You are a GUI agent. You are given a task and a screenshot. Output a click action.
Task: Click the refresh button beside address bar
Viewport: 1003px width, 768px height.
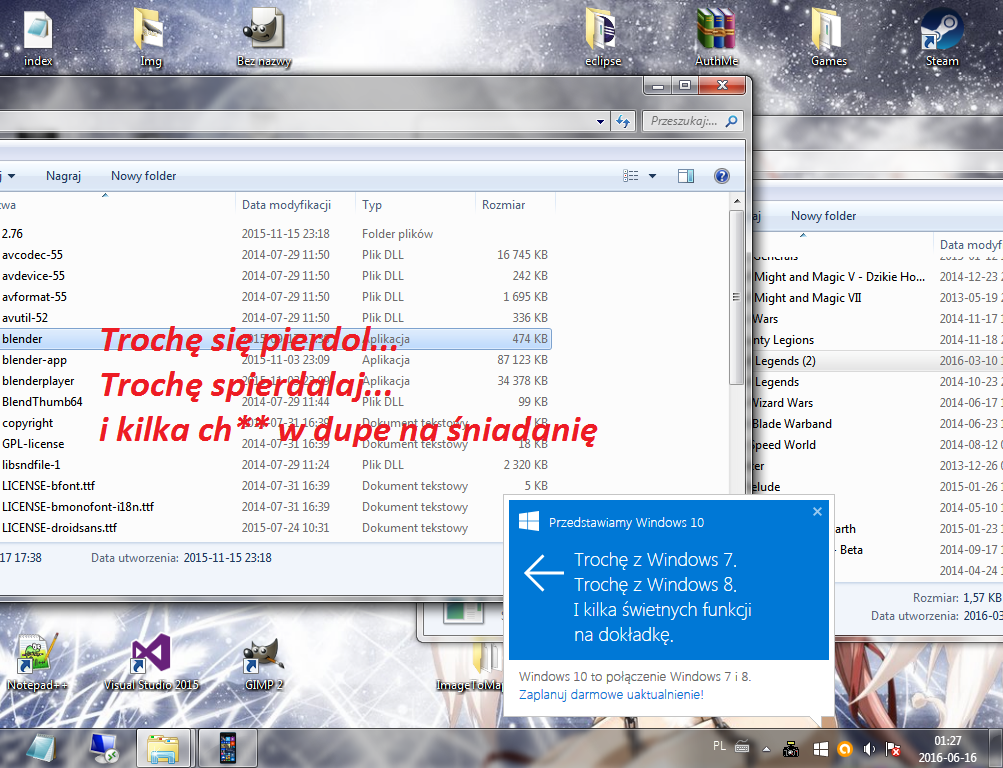click(623, 121)
